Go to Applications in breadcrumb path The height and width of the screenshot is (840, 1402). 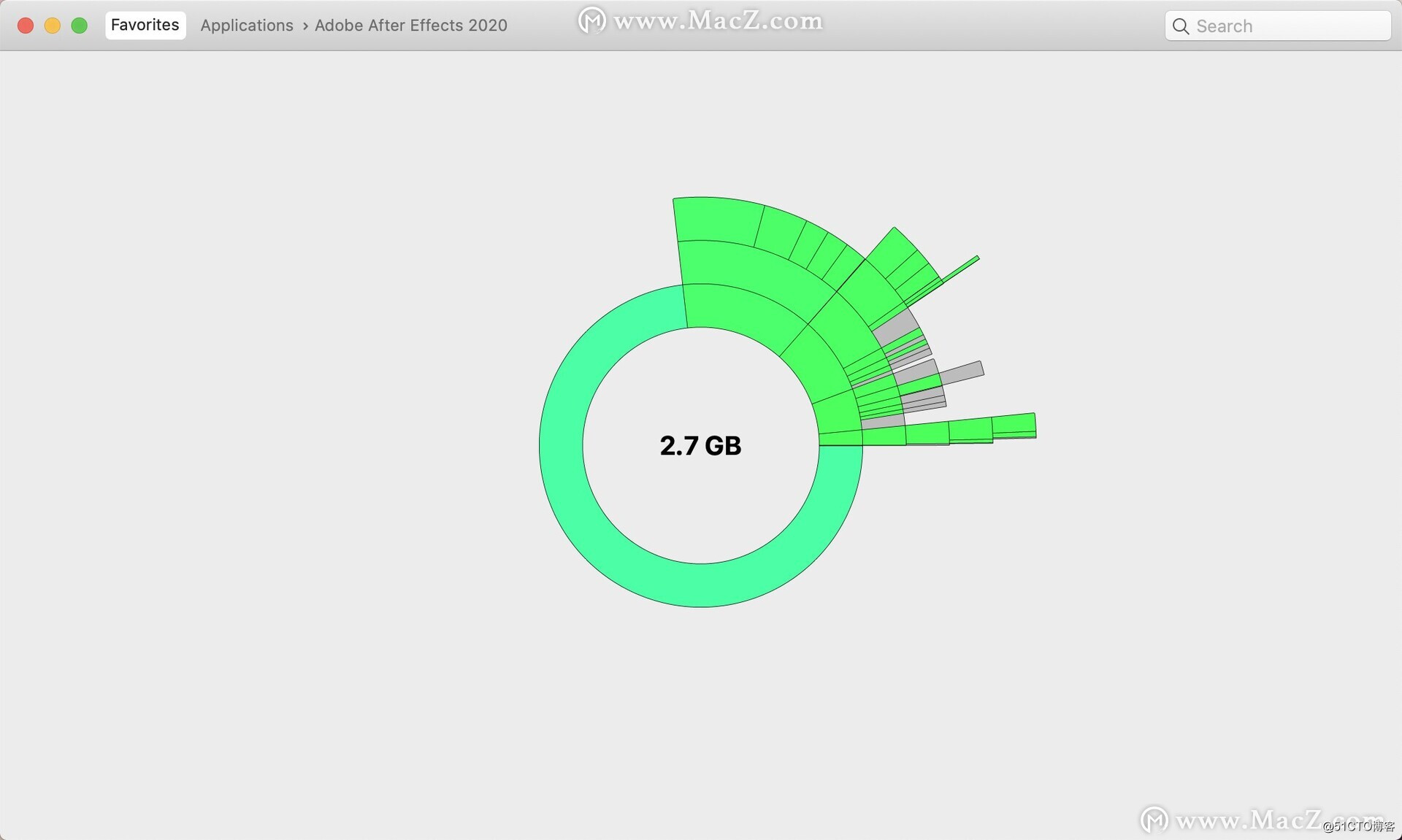pos(247,26)
